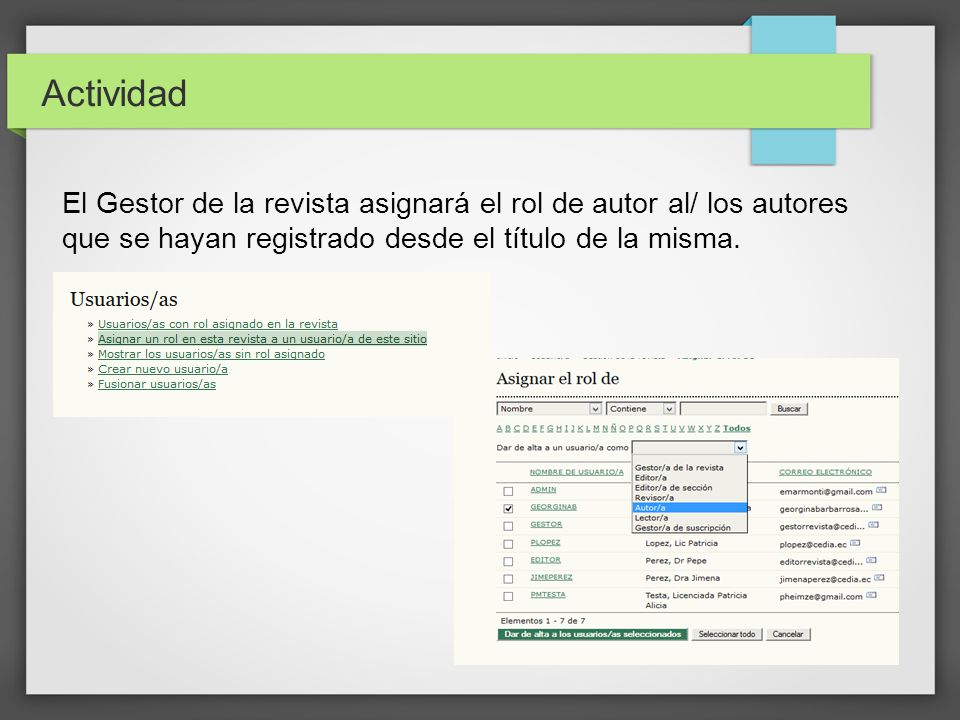The height and width of the screenshot is (720, 960).
Task: Filter users by letter A
Action: pos(500,429)
